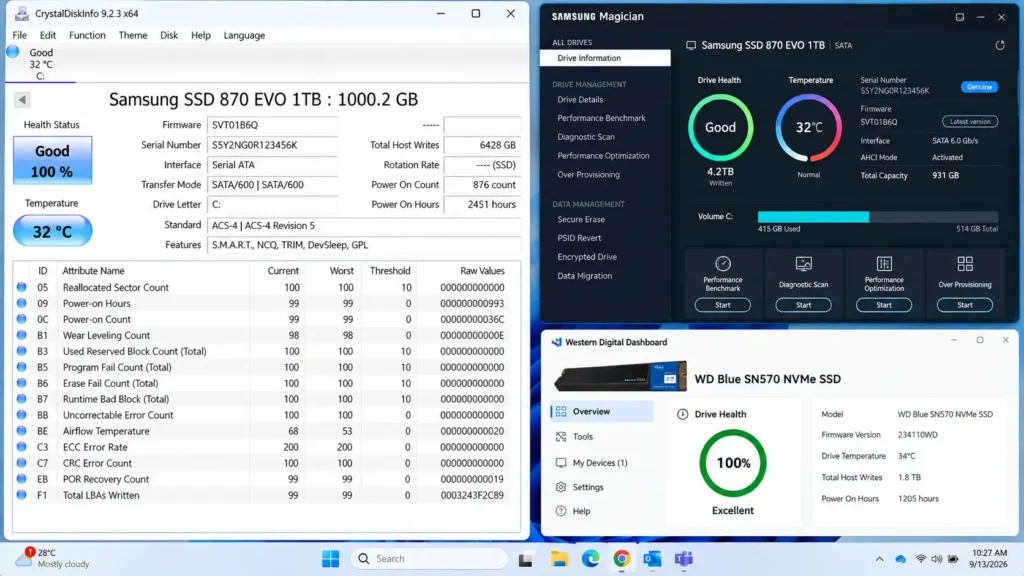Show hidden system tray icons
The image size is (1024, 576).
pos(879,559)
